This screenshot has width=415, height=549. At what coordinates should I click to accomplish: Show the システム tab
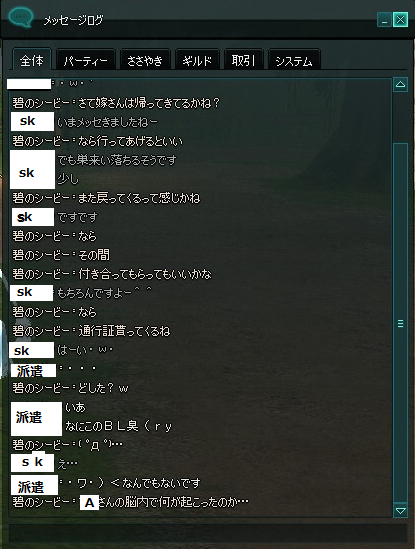point(294,61)
